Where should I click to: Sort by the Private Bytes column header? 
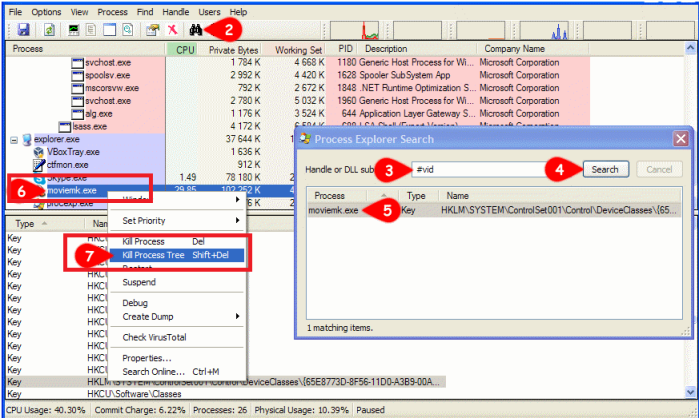tap(230, 49)
